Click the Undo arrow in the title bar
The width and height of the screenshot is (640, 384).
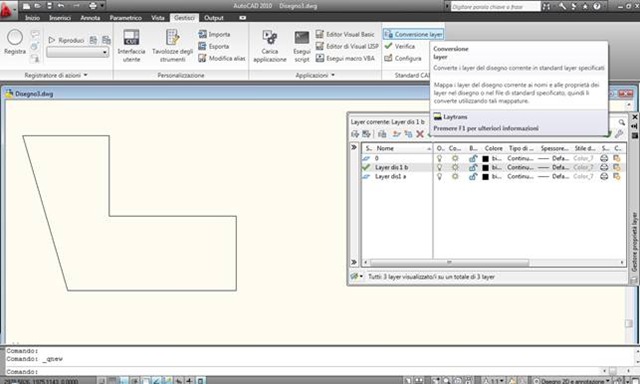pyautogui.click(x=61, y=6)
